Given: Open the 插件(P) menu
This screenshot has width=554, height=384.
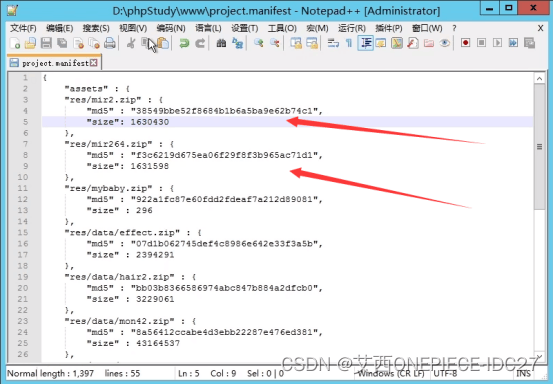Looking at the screenshot, I should pyautogui.click(x=389, y=28).
